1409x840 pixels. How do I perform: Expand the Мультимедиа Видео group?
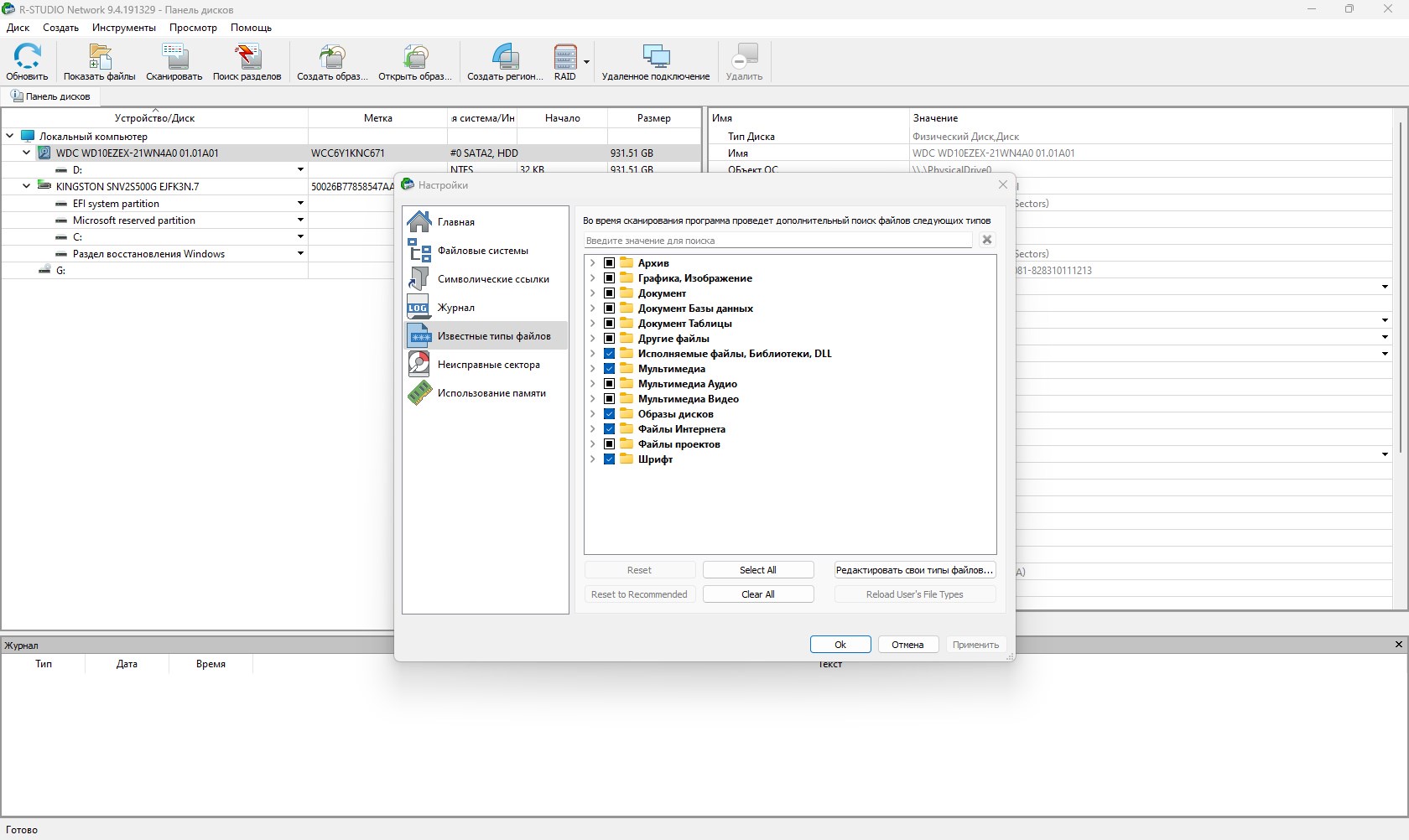[593, 399]
